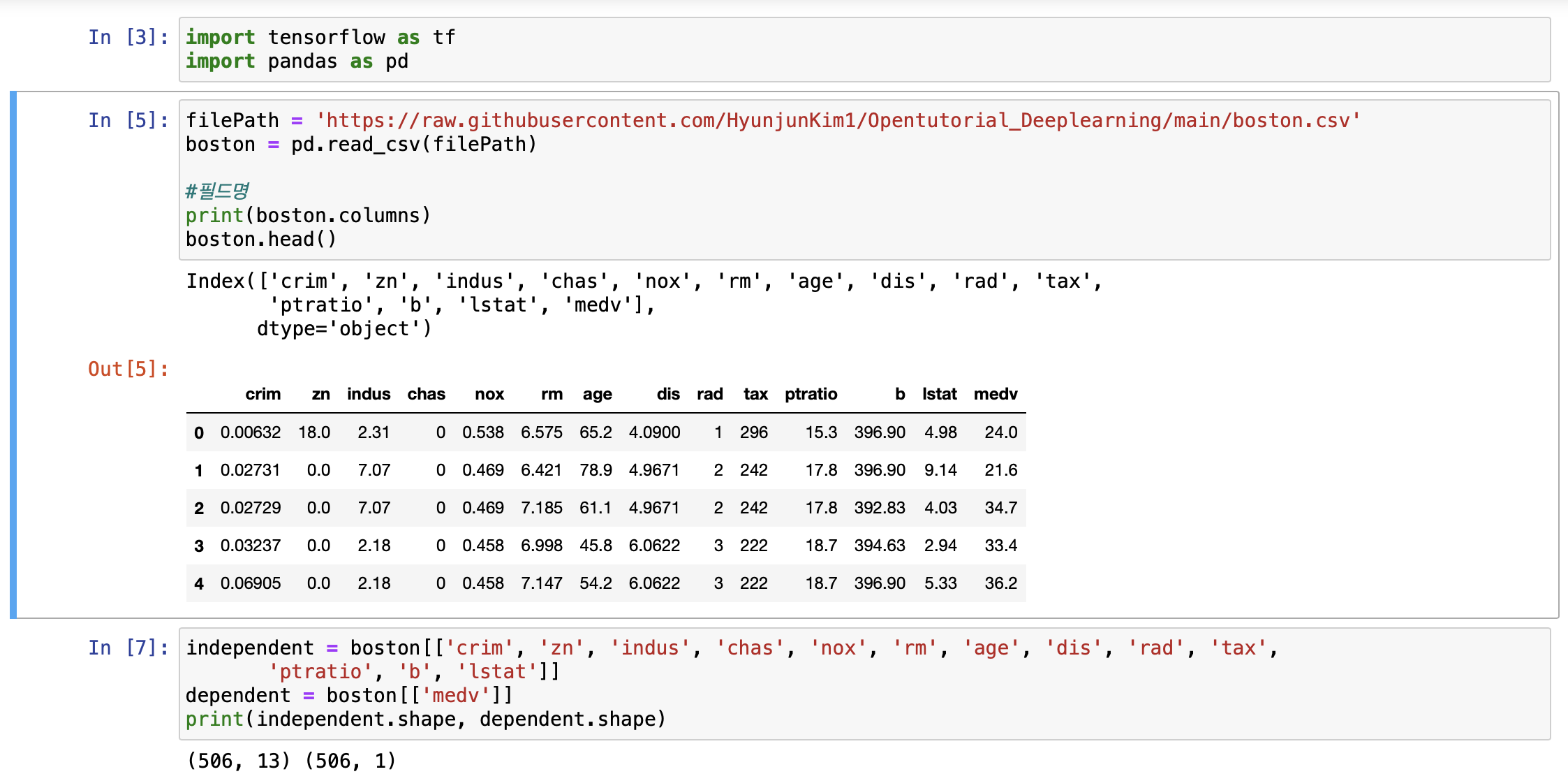Click the dependent = boston[['medv']] line
This screenshot has width=1568, height=774.
coord(349,696)
